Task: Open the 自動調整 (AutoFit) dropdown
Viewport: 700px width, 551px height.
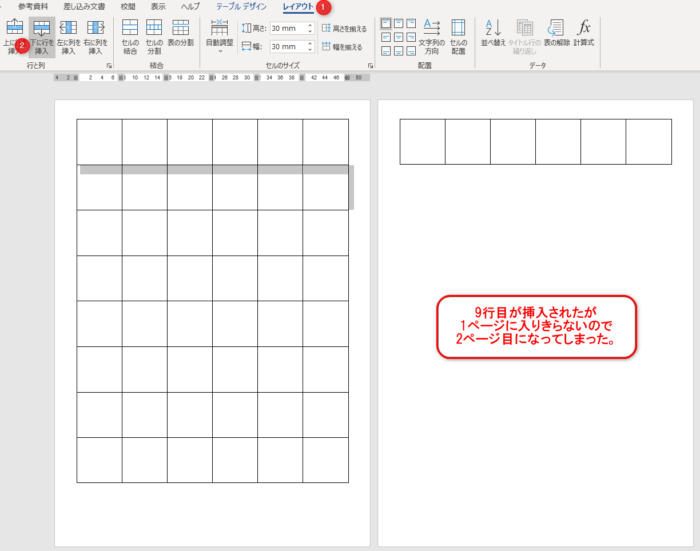Action: [218, 36]
